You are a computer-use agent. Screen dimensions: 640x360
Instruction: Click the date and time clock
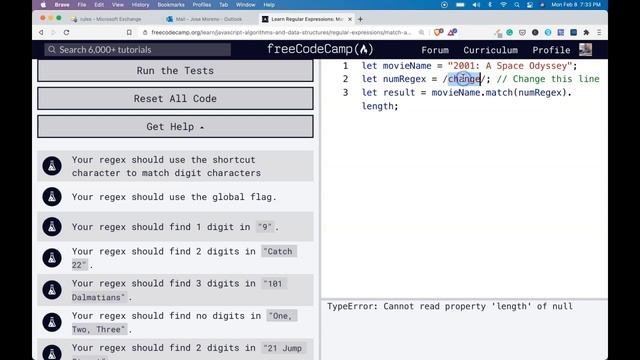click(576, 5)
